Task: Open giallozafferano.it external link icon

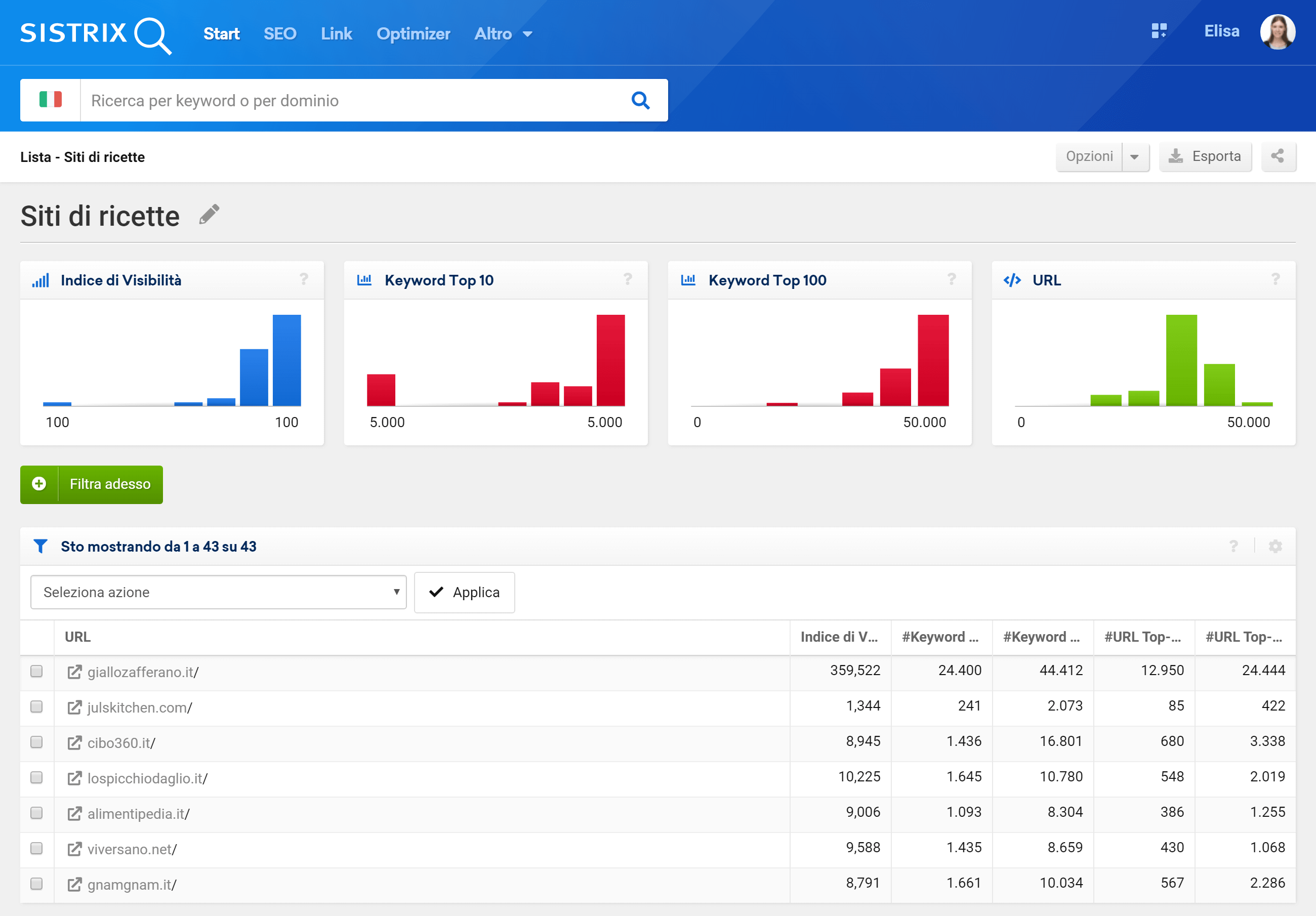Action: click(x=74, y=672)
